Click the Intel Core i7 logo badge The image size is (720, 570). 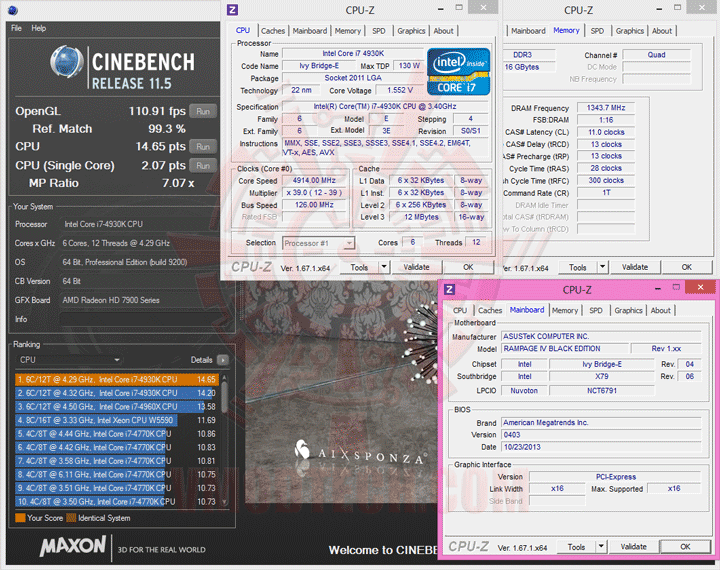click(x=458, y=72)
